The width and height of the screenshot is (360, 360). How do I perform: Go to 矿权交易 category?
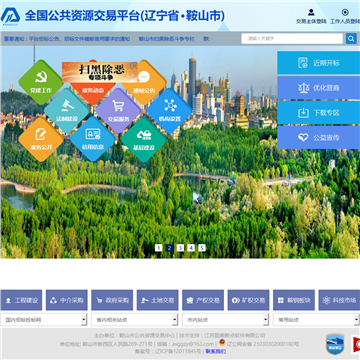click(x=248, y=300)
